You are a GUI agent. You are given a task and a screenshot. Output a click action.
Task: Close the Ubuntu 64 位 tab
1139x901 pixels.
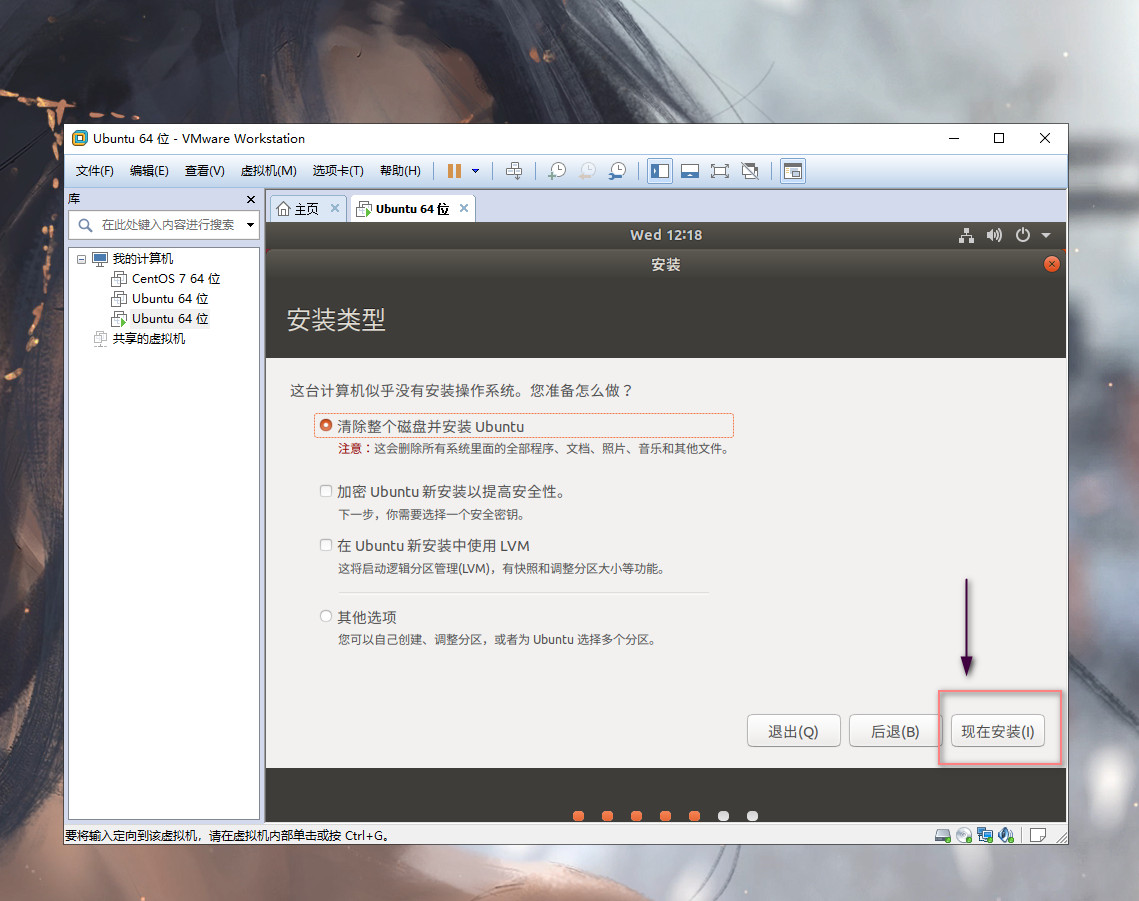coord(463,208)
